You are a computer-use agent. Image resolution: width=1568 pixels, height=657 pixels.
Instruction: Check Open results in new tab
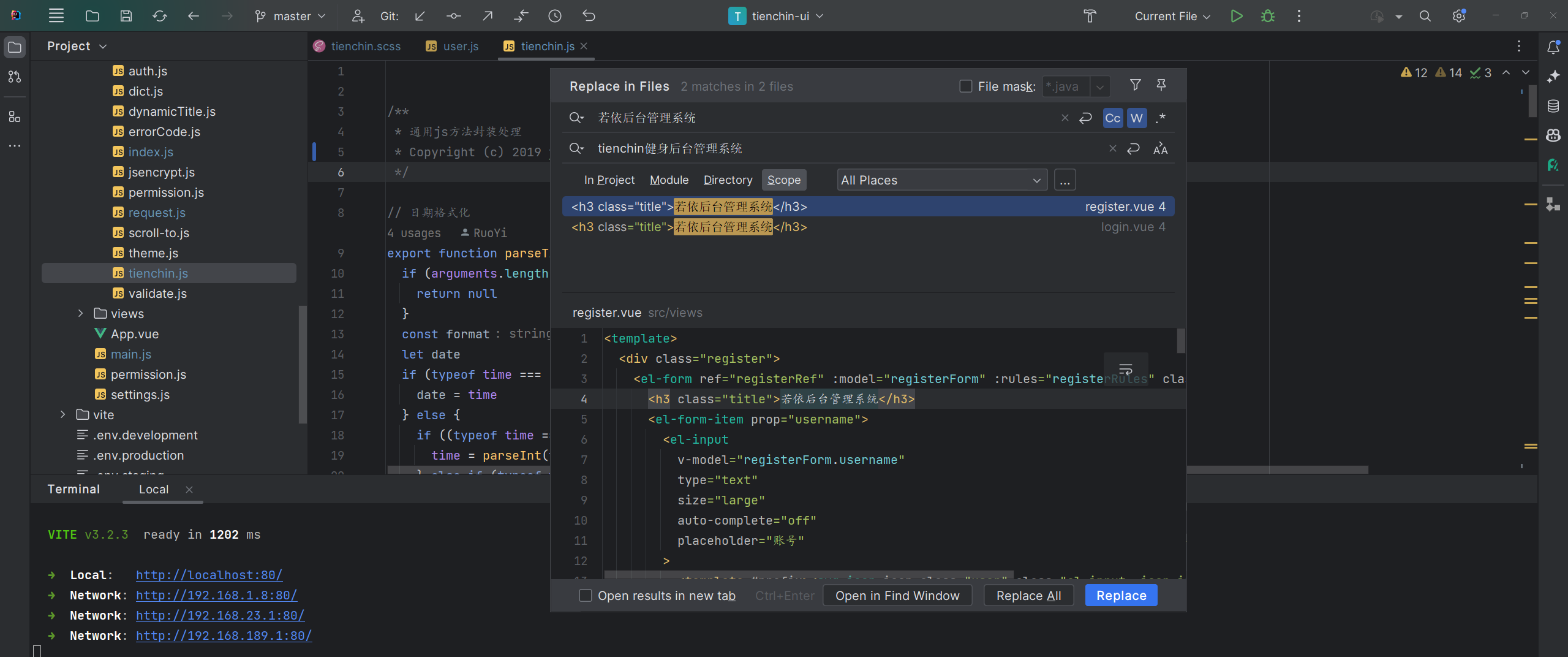586,596
